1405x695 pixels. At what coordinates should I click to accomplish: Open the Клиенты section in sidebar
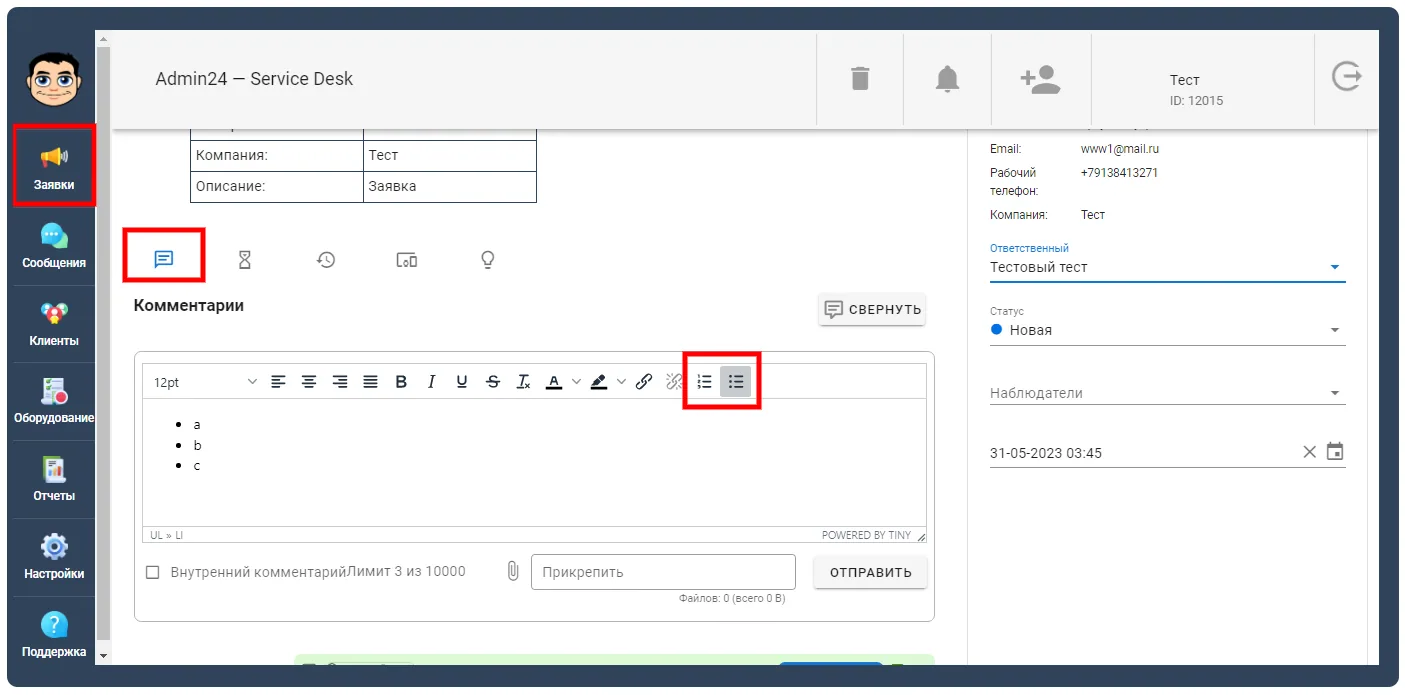point(54,324)
